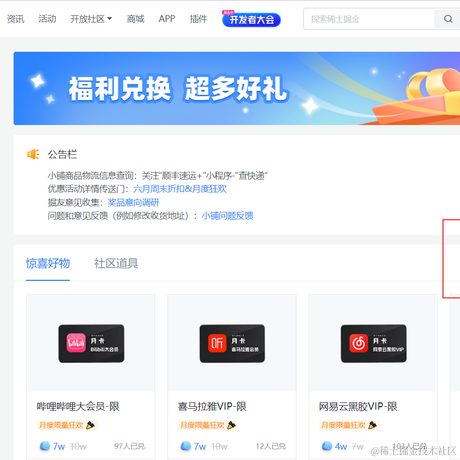Click the 网易云黑胶VIP-限 title
Viewport: 460px width, 460px height.
click(358, 406)
